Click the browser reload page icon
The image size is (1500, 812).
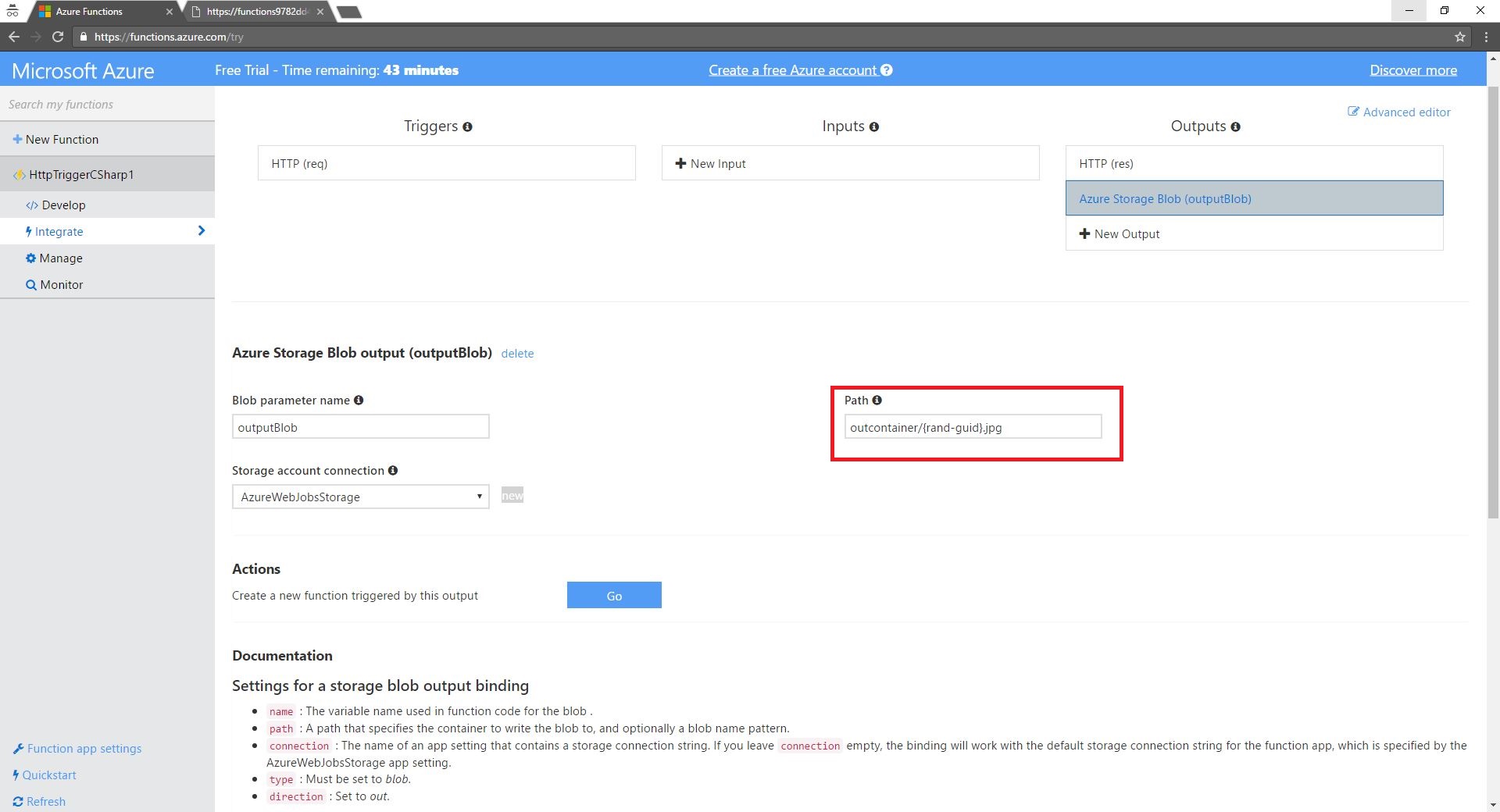[58, 37]
